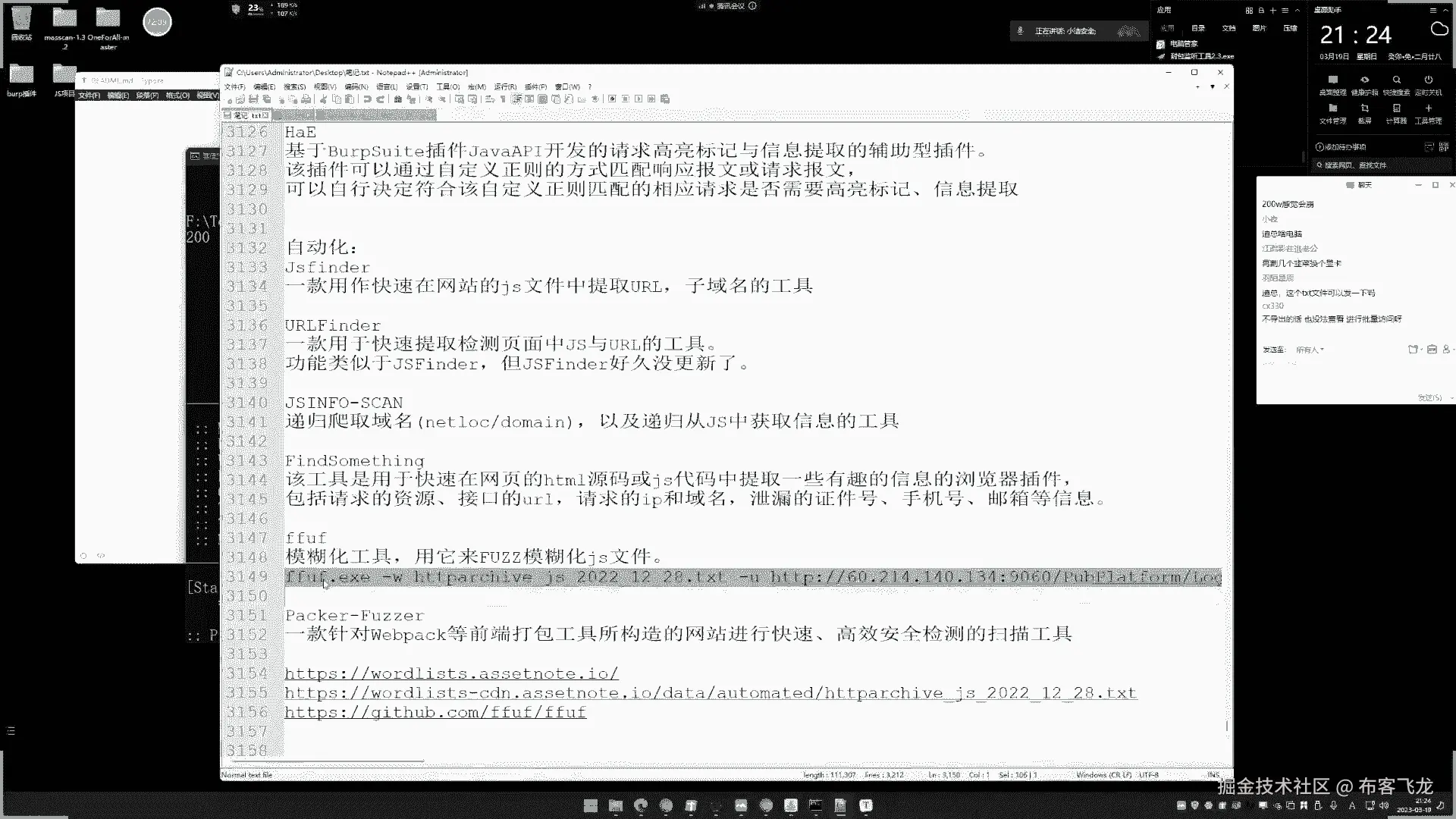
Task: Click the Cut scissors toolbar icon
Action: 322,99
